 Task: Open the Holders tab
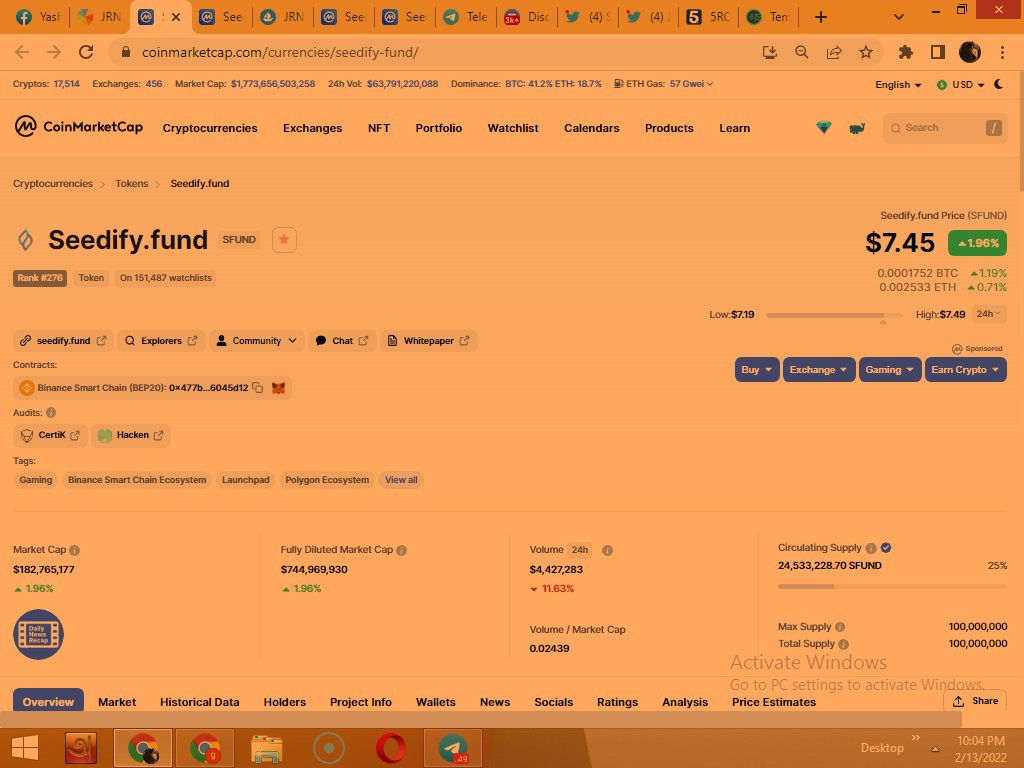point(285,702)
